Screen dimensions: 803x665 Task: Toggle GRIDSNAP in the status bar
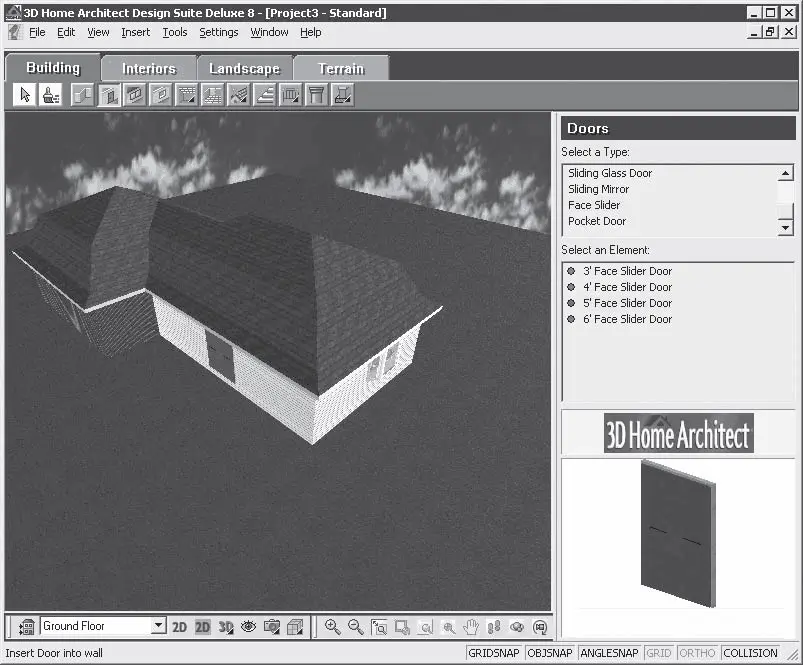click(x=494, y=653)
